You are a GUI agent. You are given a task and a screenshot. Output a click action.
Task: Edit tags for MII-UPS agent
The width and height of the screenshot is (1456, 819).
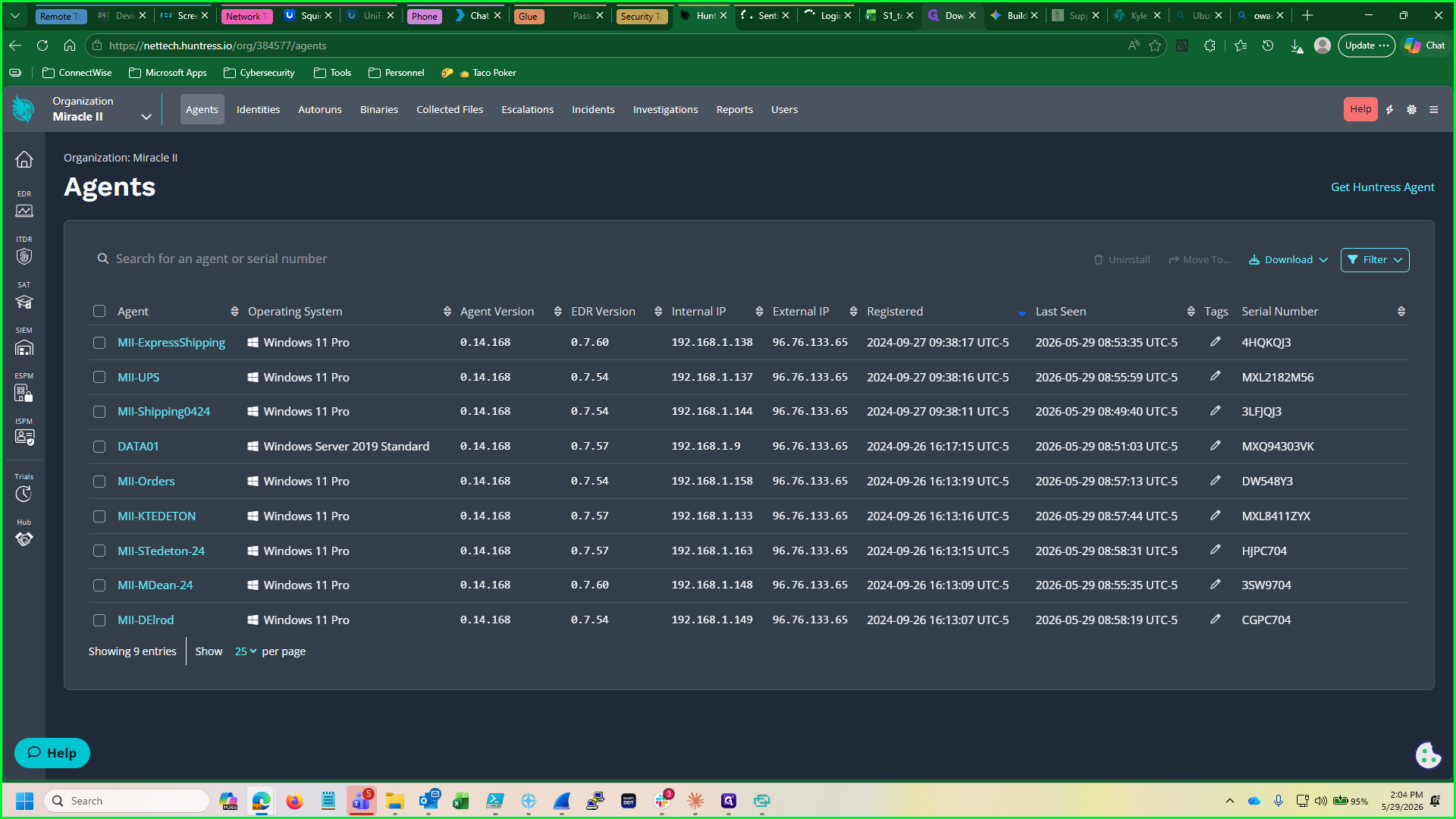pyautogui.click(x=1215, y=376)
